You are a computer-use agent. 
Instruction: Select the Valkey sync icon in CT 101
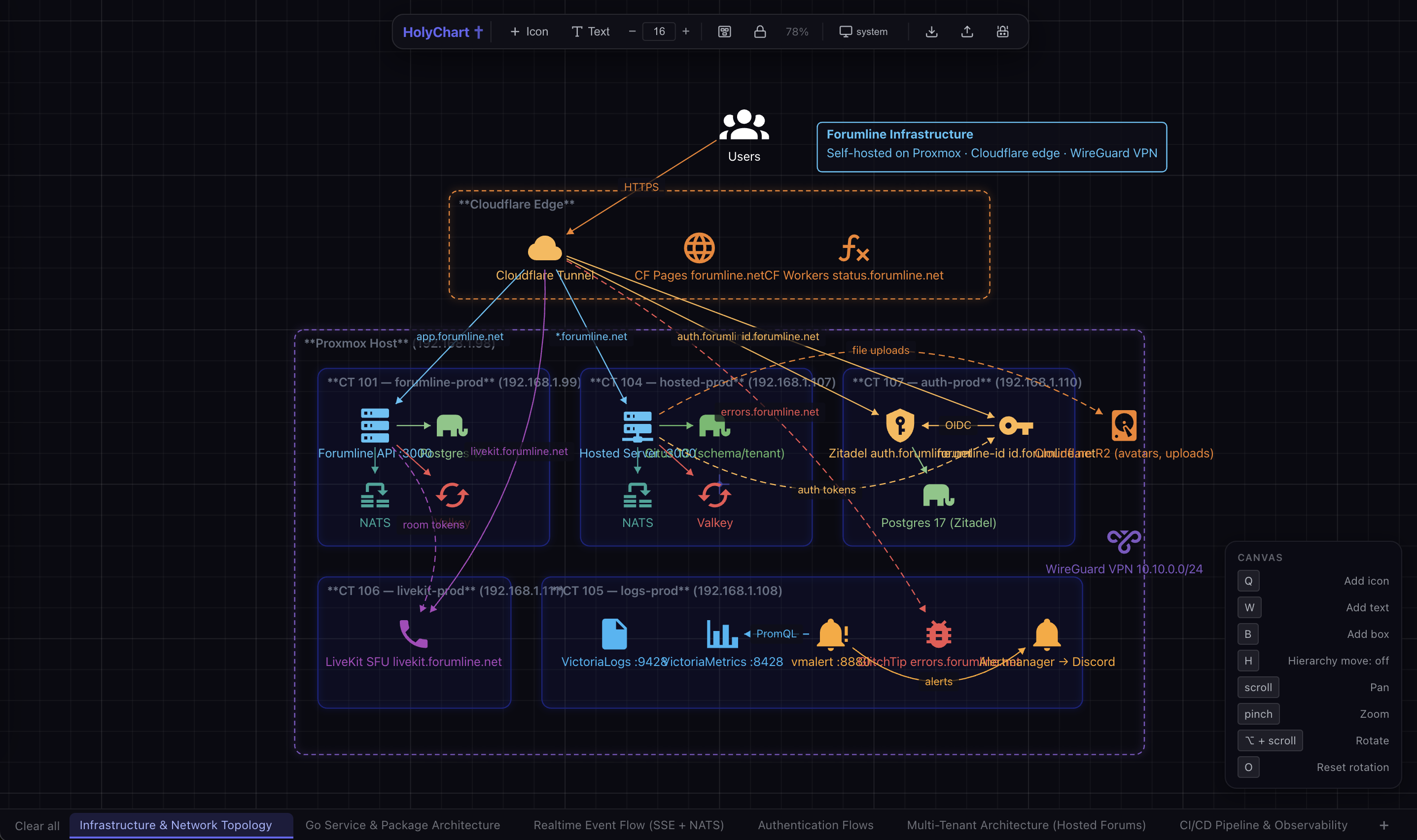(x=452, y=495)
